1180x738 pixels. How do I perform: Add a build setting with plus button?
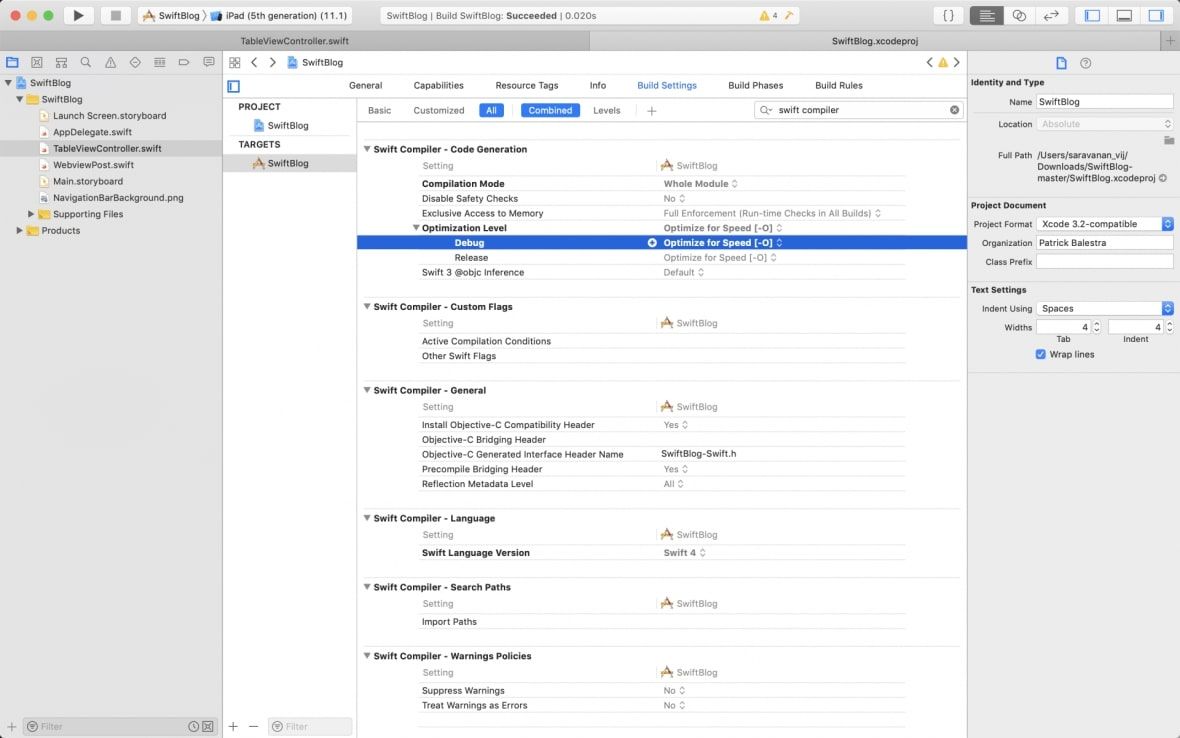[652, 111]
